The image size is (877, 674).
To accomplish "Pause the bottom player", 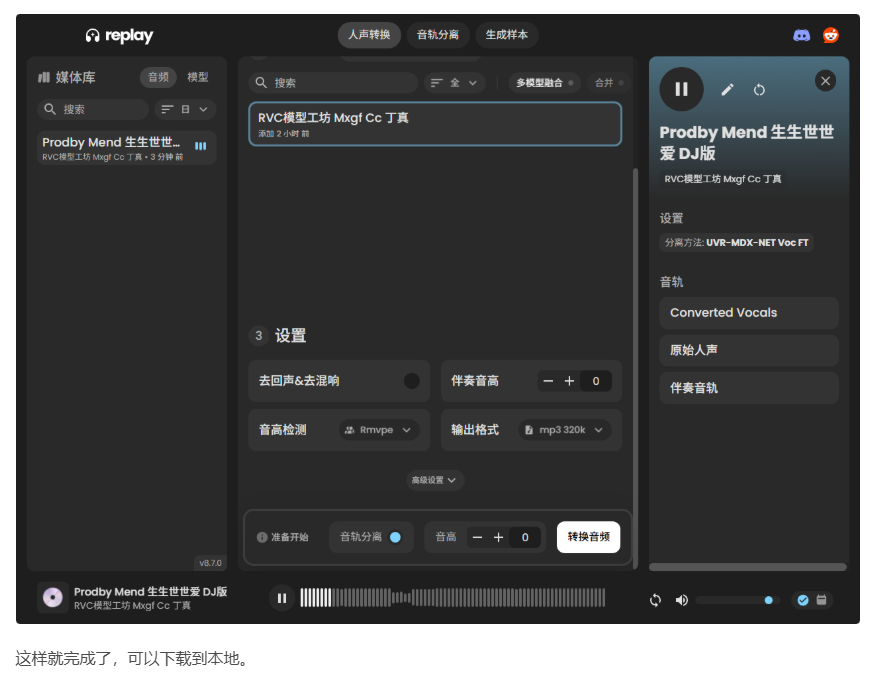I will 282,598.
